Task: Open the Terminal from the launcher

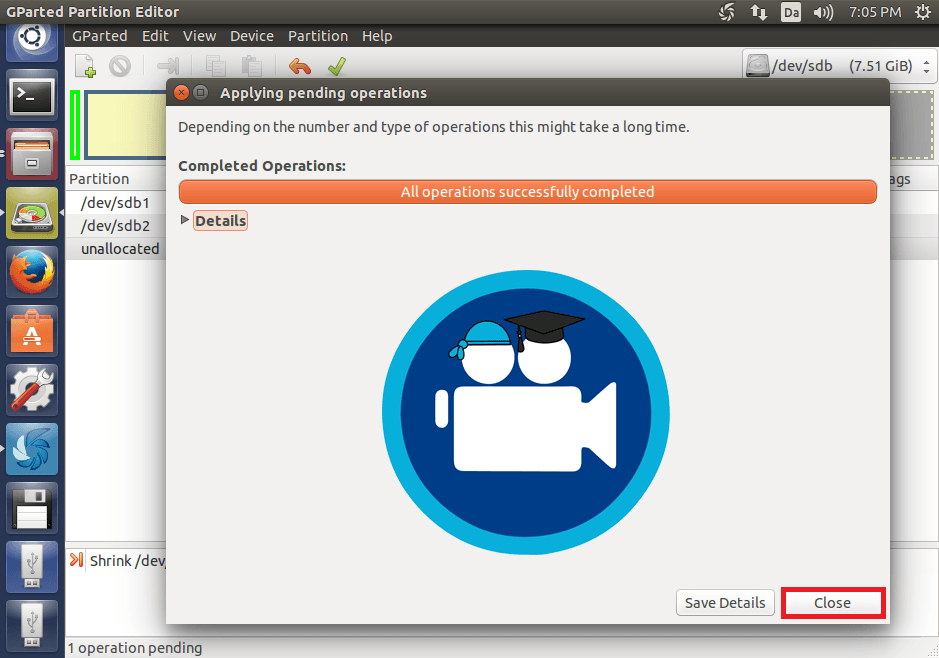Action: (32, 96)
